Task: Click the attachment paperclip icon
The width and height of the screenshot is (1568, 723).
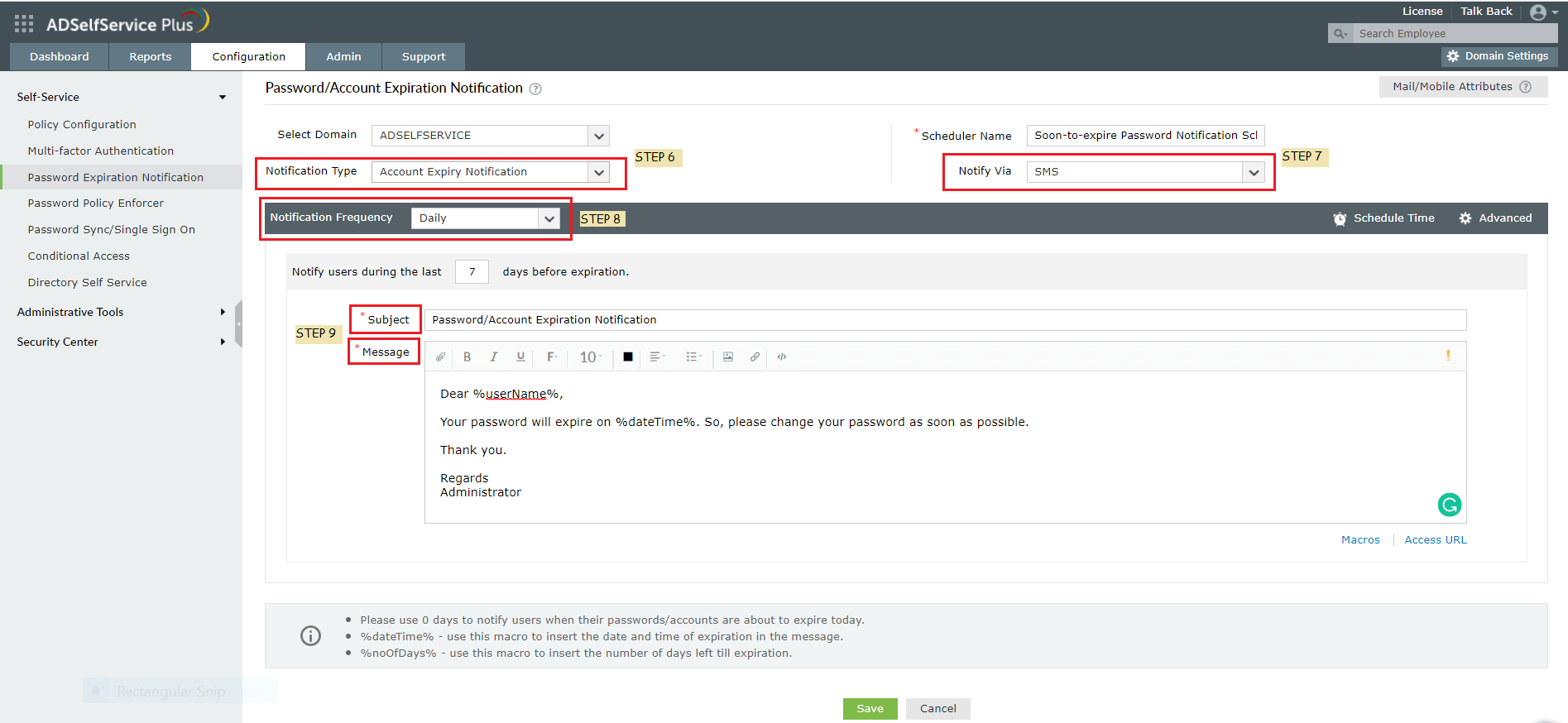Action: pyautogui.click(x=440, y=357)
